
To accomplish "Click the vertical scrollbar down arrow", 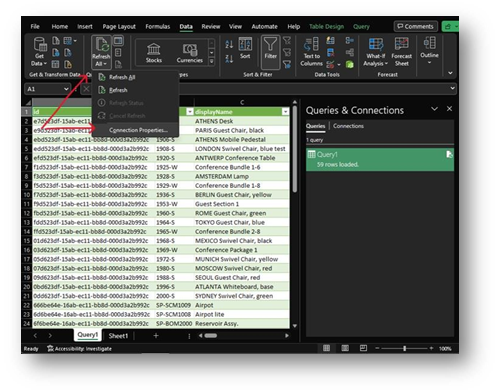I will tap(295, 326).
